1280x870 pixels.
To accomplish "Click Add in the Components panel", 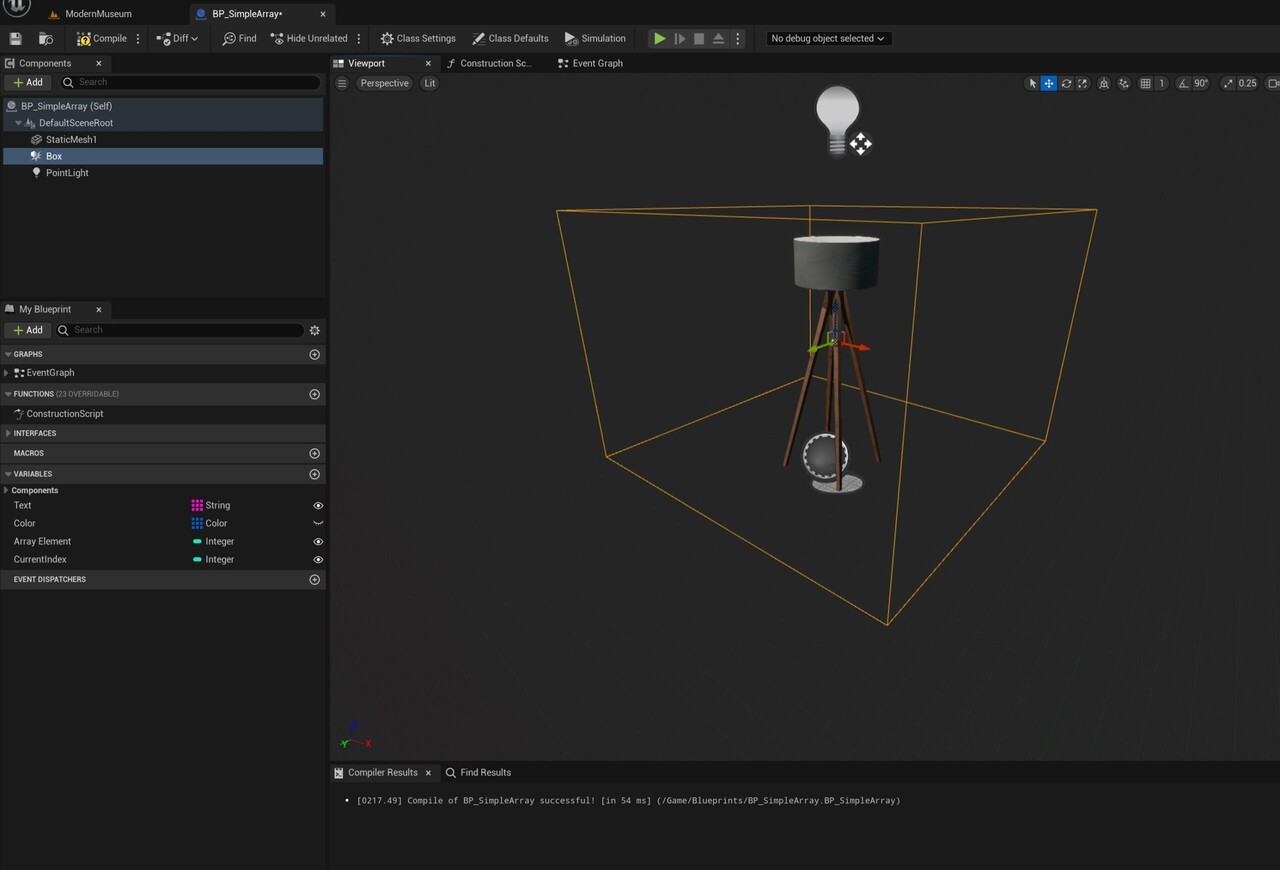I will [x=28, y=81].
